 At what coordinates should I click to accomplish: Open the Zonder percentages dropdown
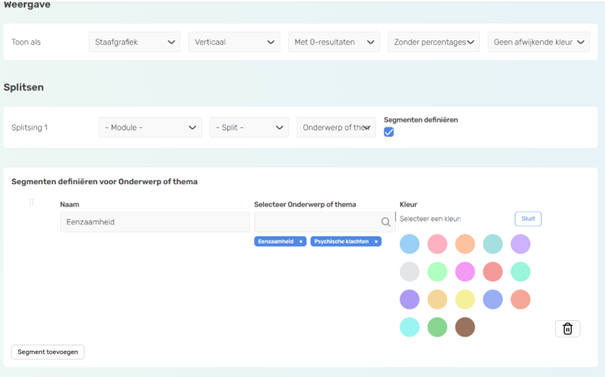[x=434, y=42]
